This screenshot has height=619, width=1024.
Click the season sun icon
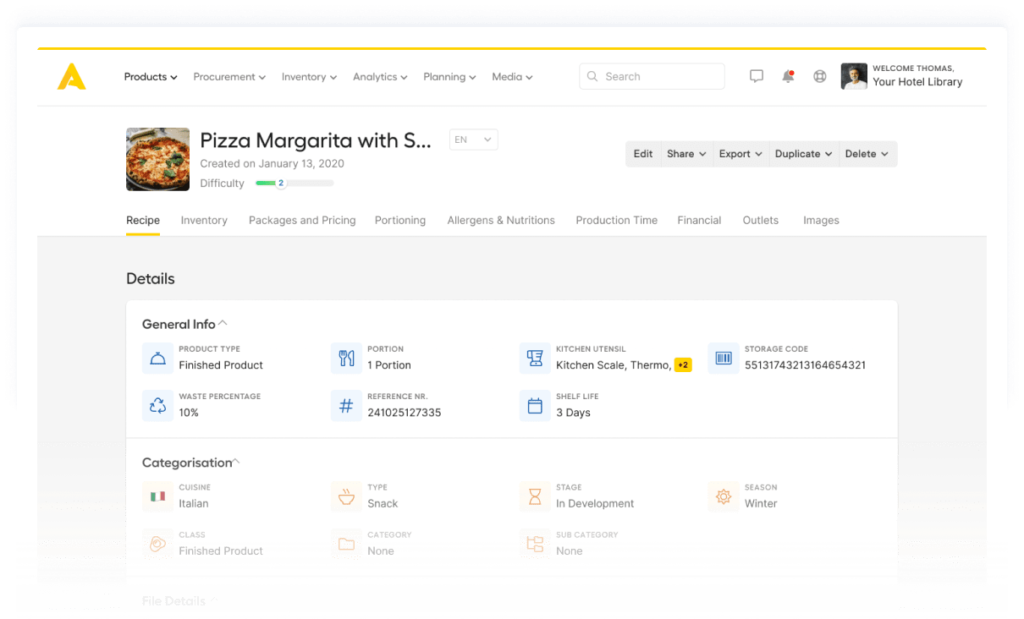(722, 496)
